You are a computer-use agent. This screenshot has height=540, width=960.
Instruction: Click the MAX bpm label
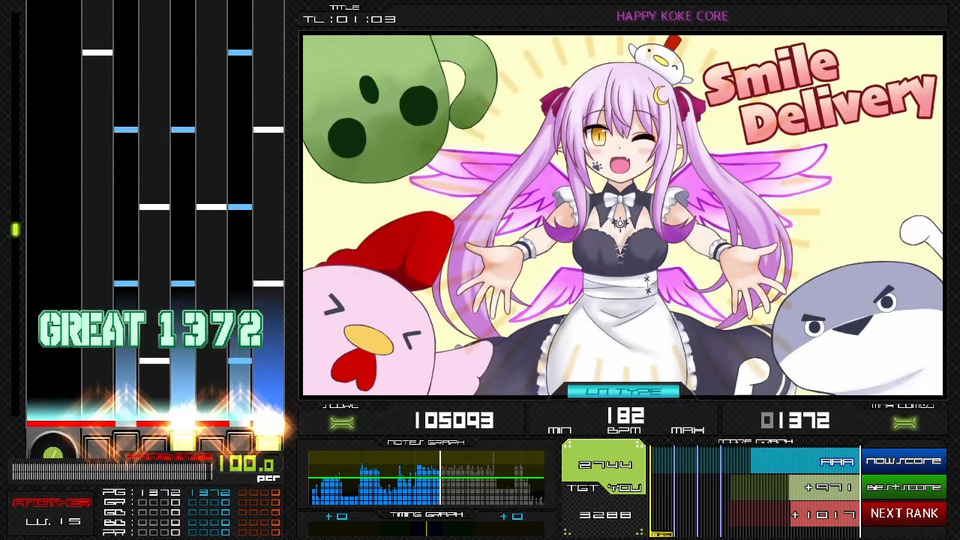pyautogui.click(x=688, y=430)
